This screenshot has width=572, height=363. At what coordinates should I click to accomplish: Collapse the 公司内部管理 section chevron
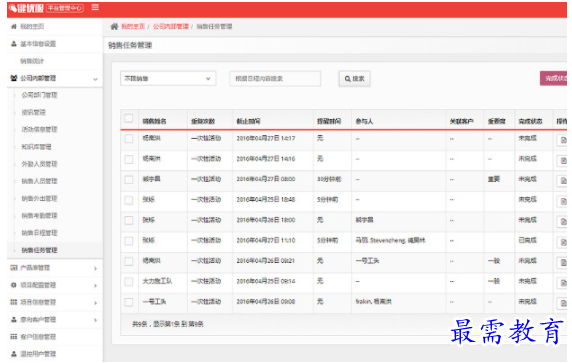tap(95, 79)
